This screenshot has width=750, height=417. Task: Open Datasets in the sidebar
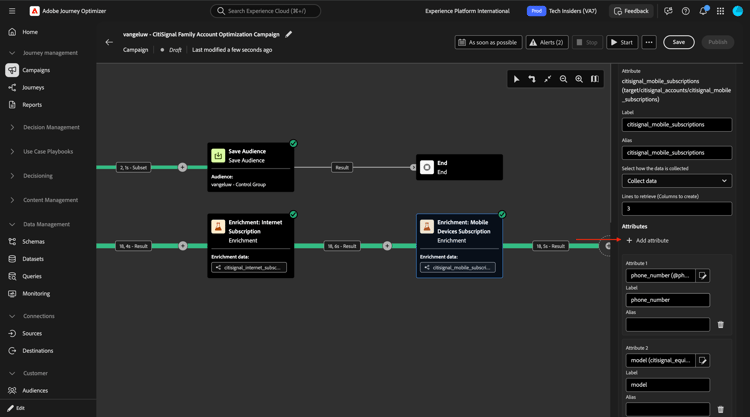pos(33,259)
